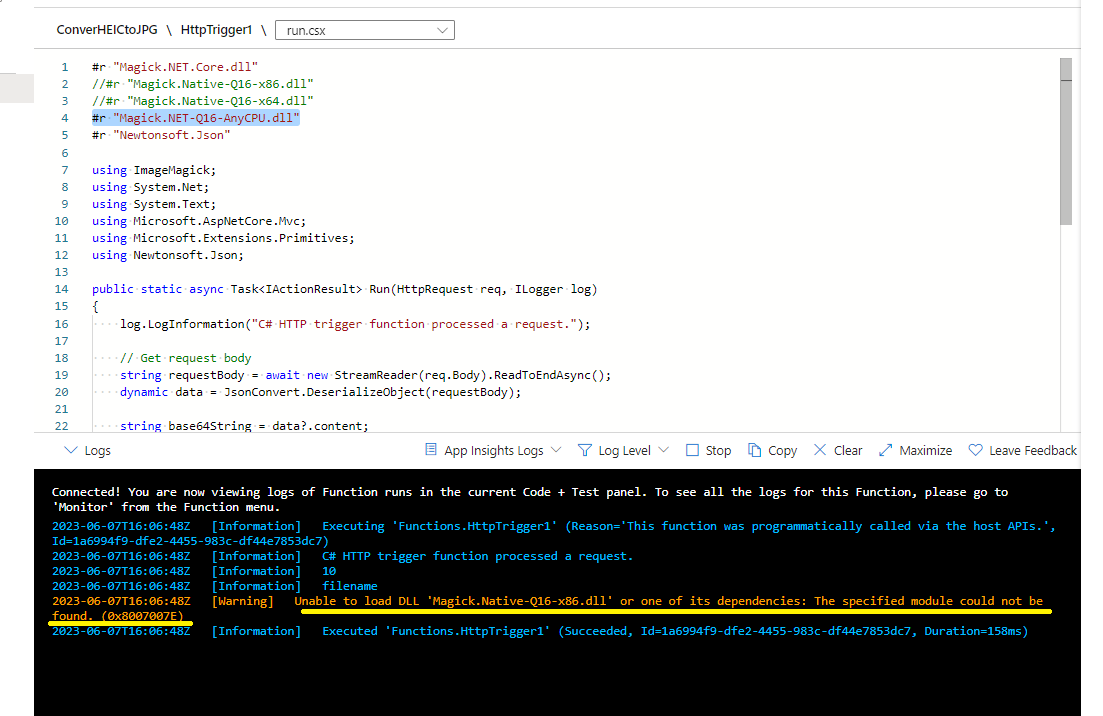Select line 4 containing Magick.NET-Q16-AnyCPU.dll
This screenshot has width=1103, height=716.
tap(197, 117)
